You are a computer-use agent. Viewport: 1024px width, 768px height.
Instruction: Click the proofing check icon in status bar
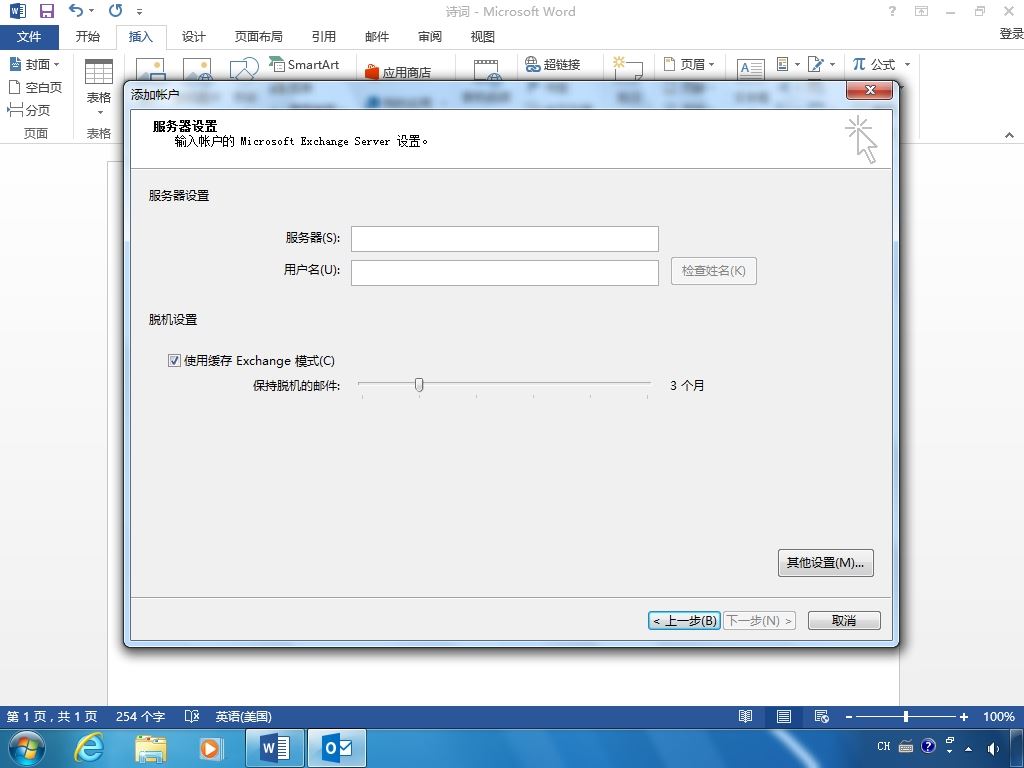(x=191, y=716)
